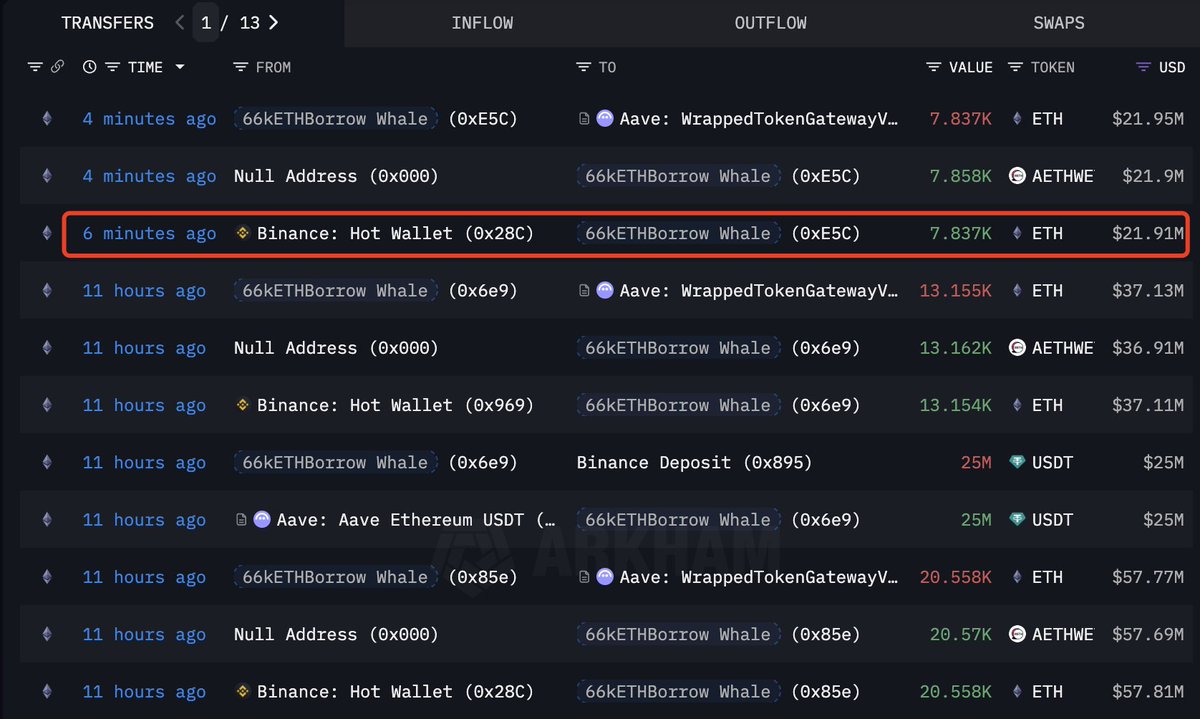Open the FROM column filter icon
Viewport: 1200px width, 719px height.
click(240, 67)
